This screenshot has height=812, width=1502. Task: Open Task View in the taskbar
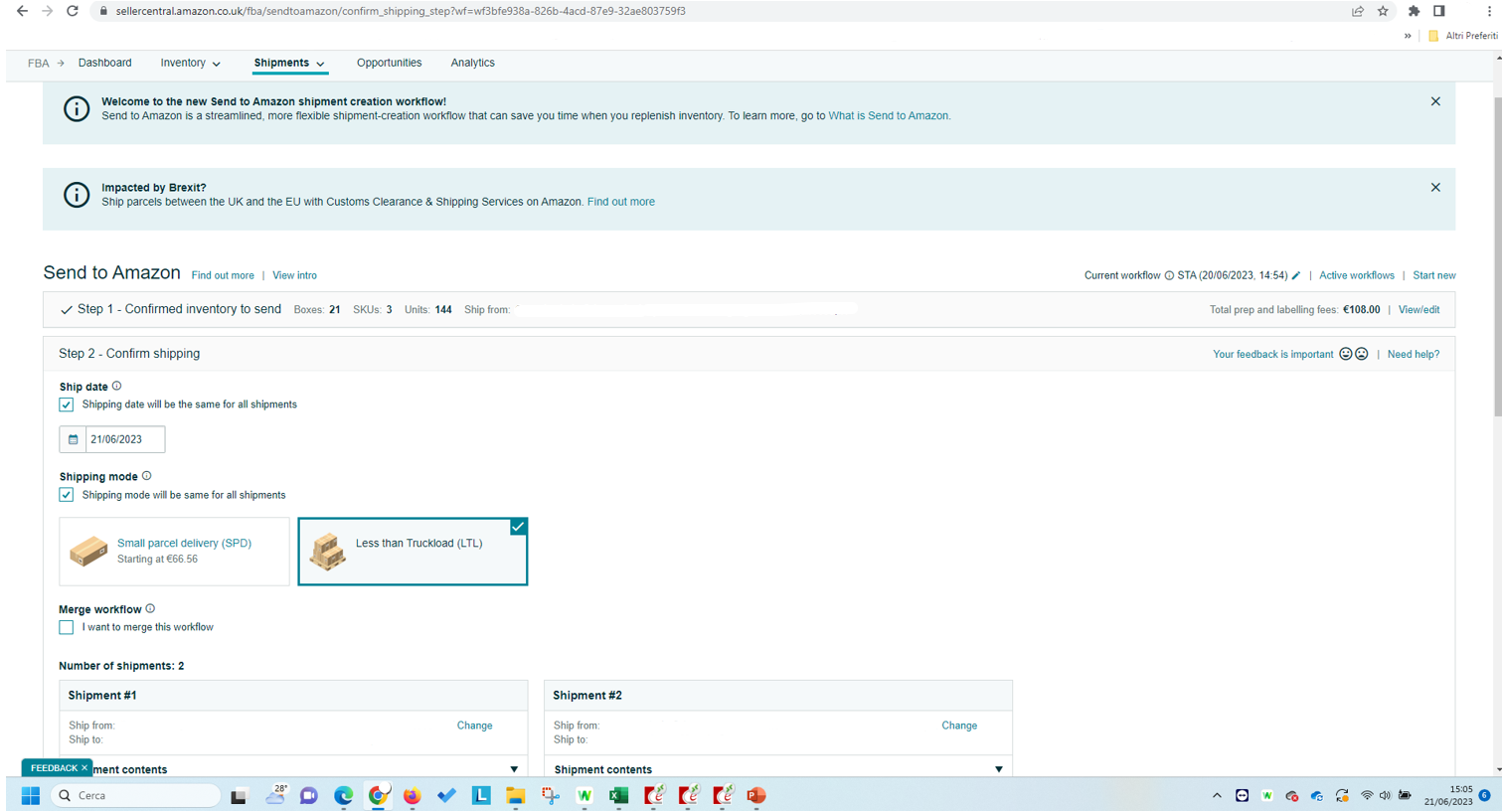pos(239,796)
